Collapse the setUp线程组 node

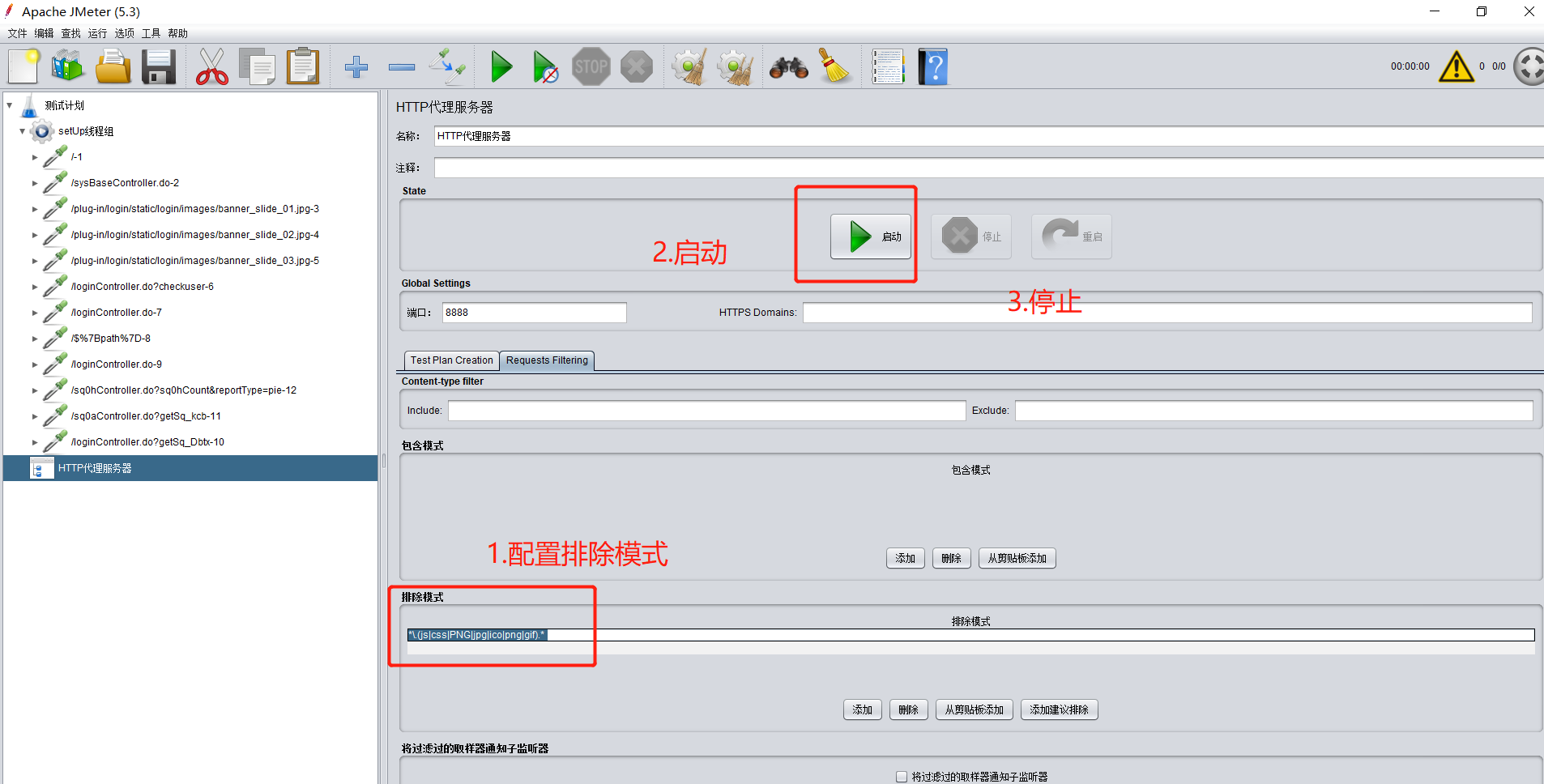[x=23, y=131]
